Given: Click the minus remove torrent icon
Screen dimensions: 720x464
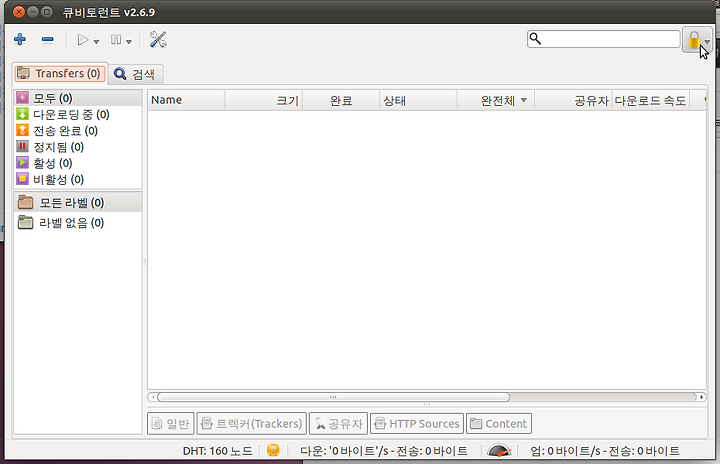Looking at the screenshot, I should coord(47,40).
